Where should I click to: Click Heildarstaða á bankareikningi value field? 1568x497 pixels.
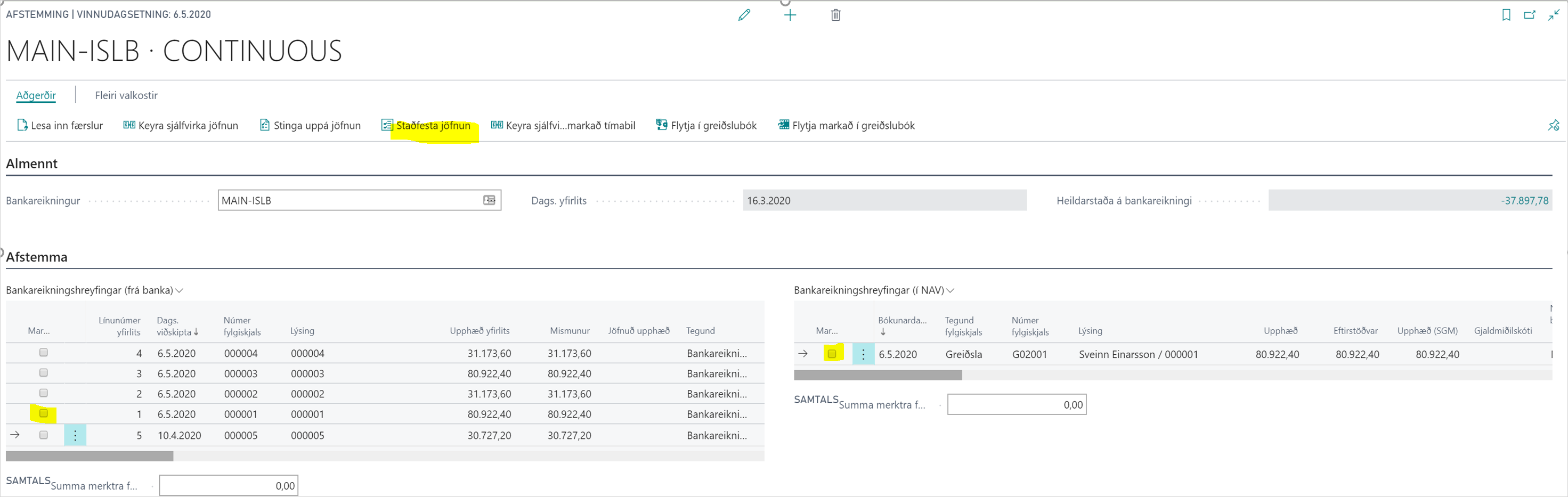pyautogui.click(x=1410, y=200)
